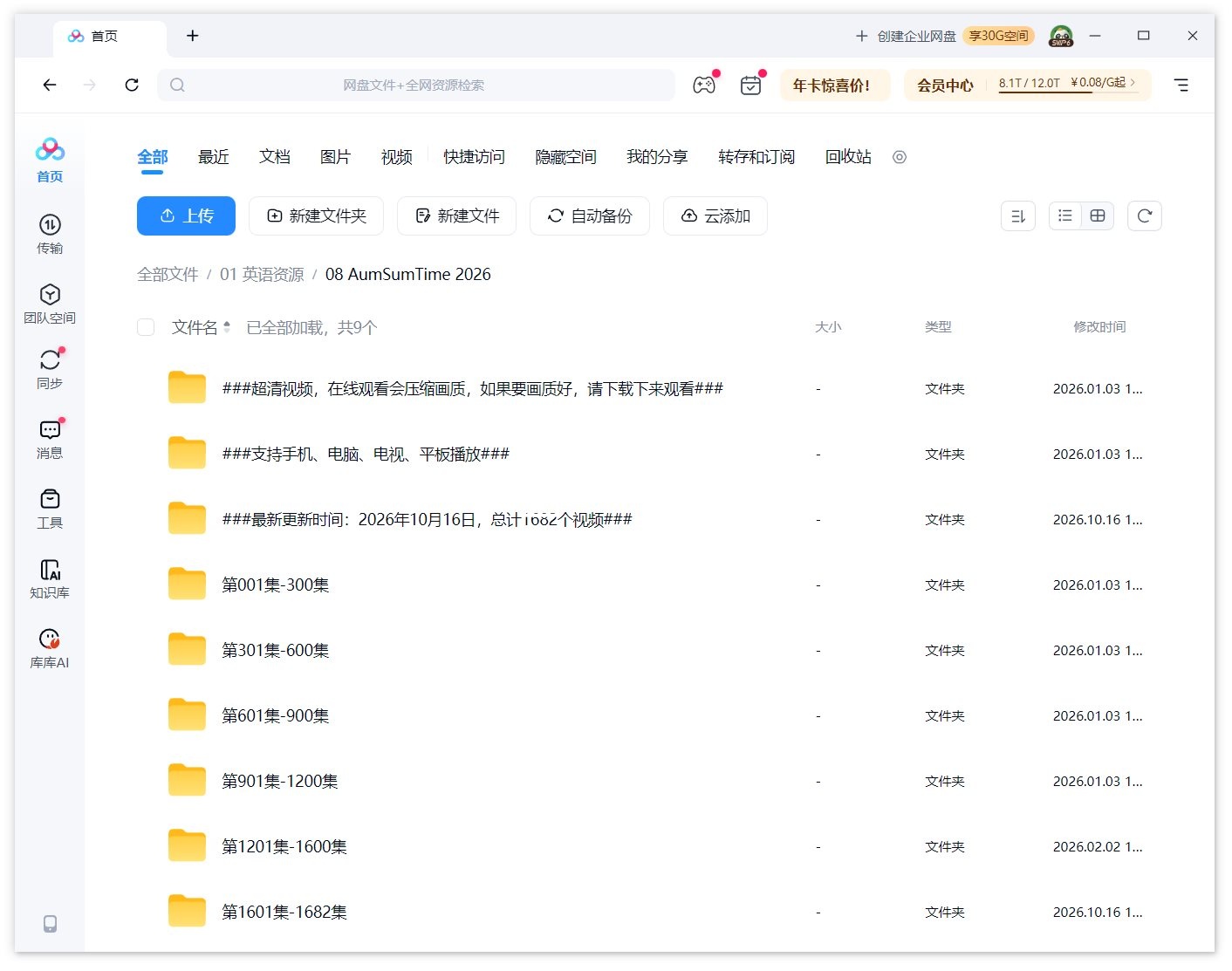This screenshot has width=1232, height=971.
Task: Select the ###支持手机、电脑、电视、平板播放### row
Action: [649, 454]
